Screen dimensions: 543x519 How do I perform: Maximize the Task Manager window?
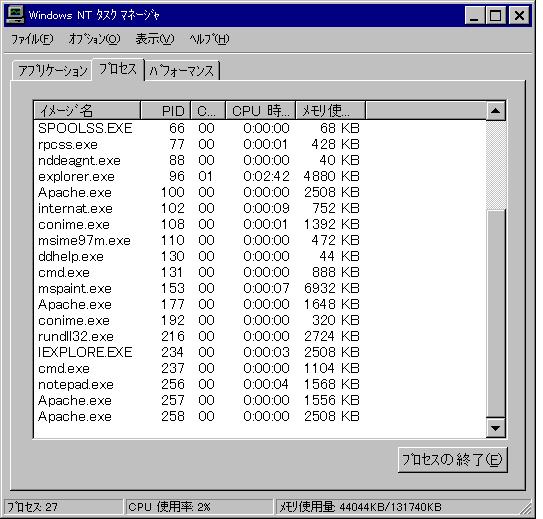pos(495,15)
